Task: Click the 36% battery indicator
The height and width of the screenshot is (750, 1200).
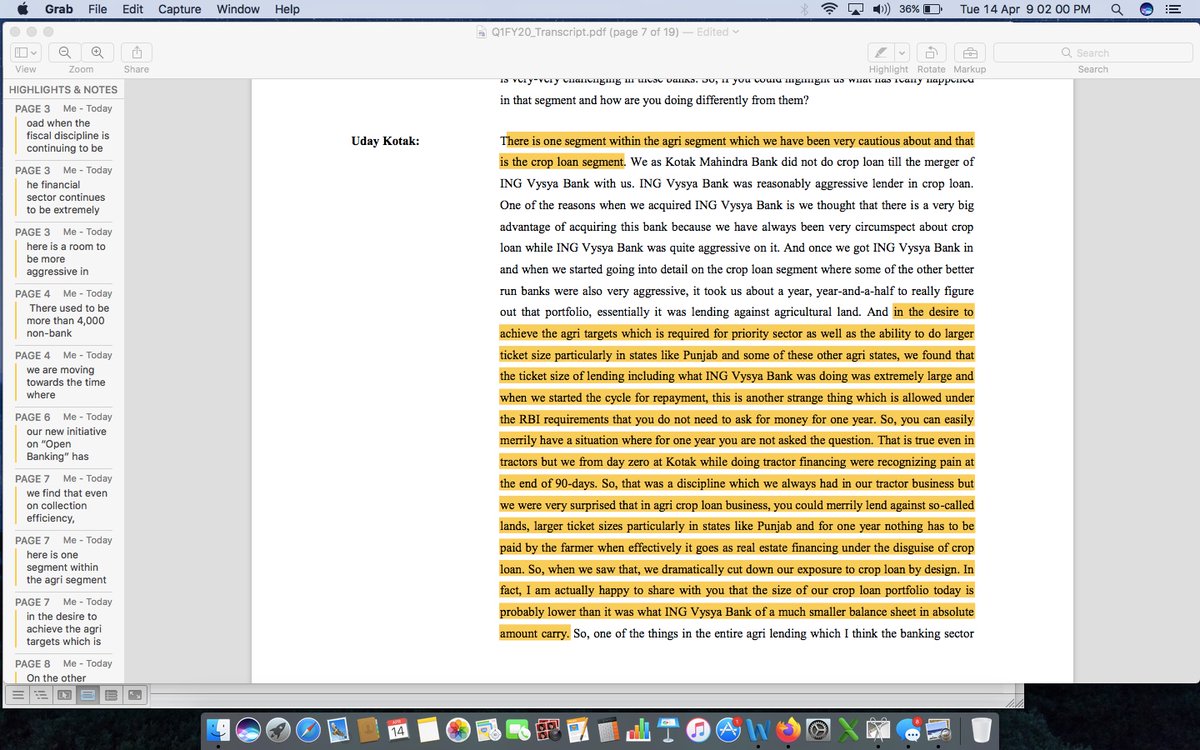Action: [x=920, y=9]
